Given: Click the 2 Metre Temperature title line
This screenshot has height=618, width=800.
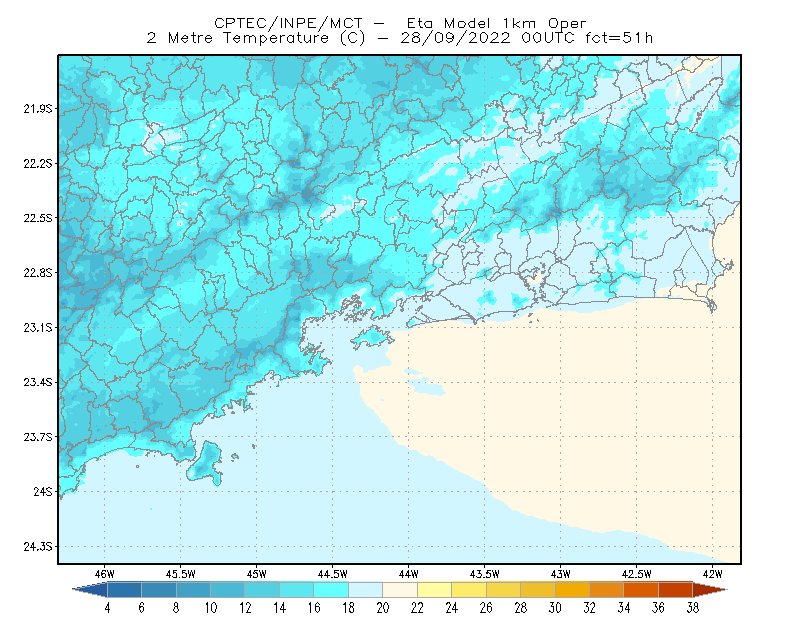Looking at the screenshot, I should pos(399,38).
